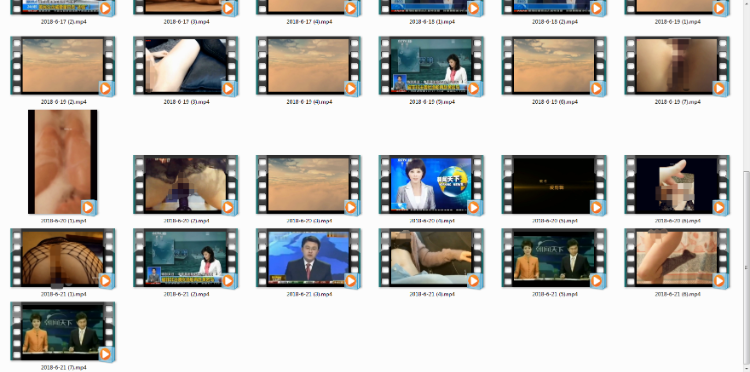Click the file name 2018-6-19 (5).mp4

432,102
